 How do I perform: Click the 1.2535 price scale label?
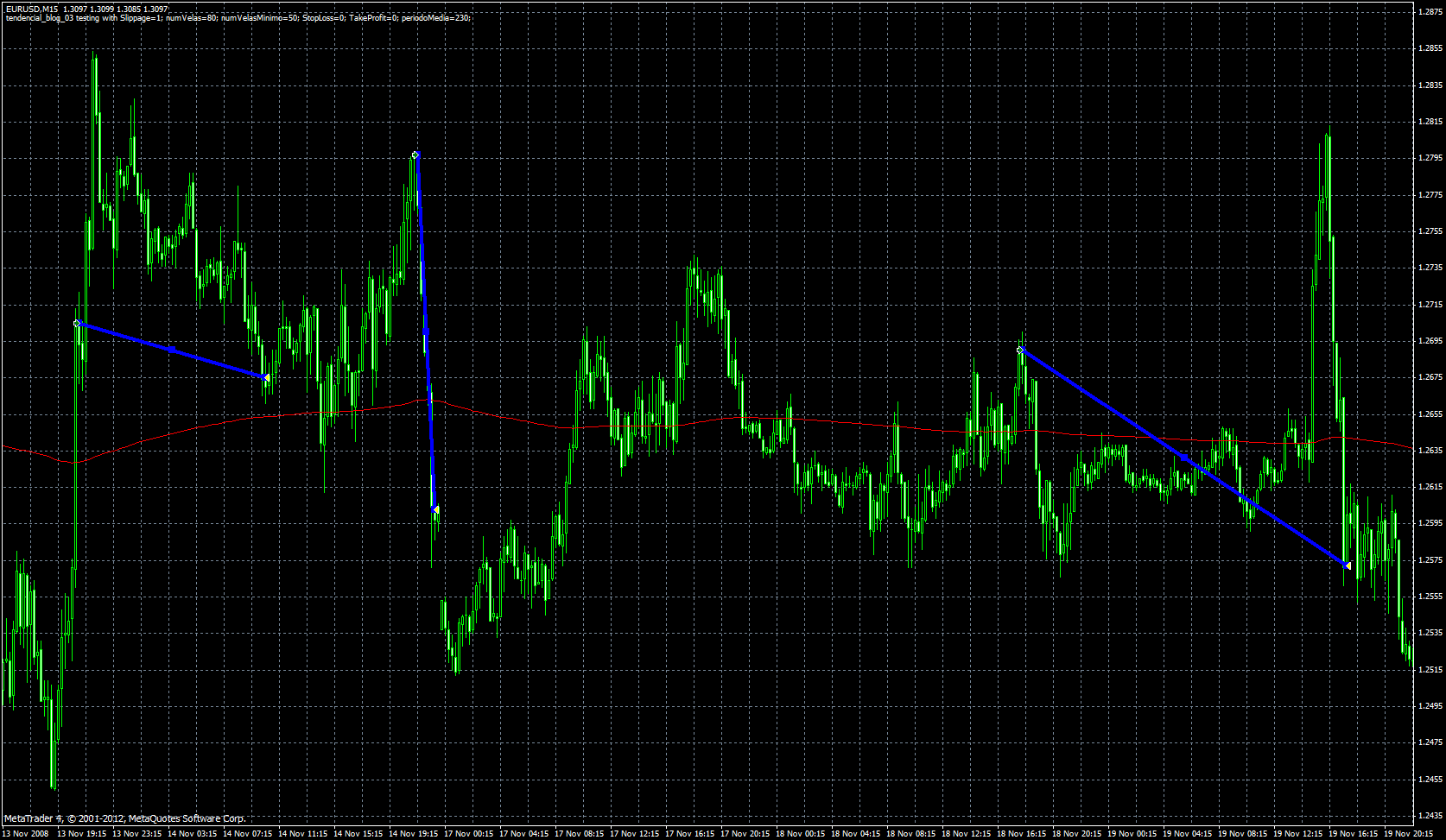click(x=1431, y=633)
